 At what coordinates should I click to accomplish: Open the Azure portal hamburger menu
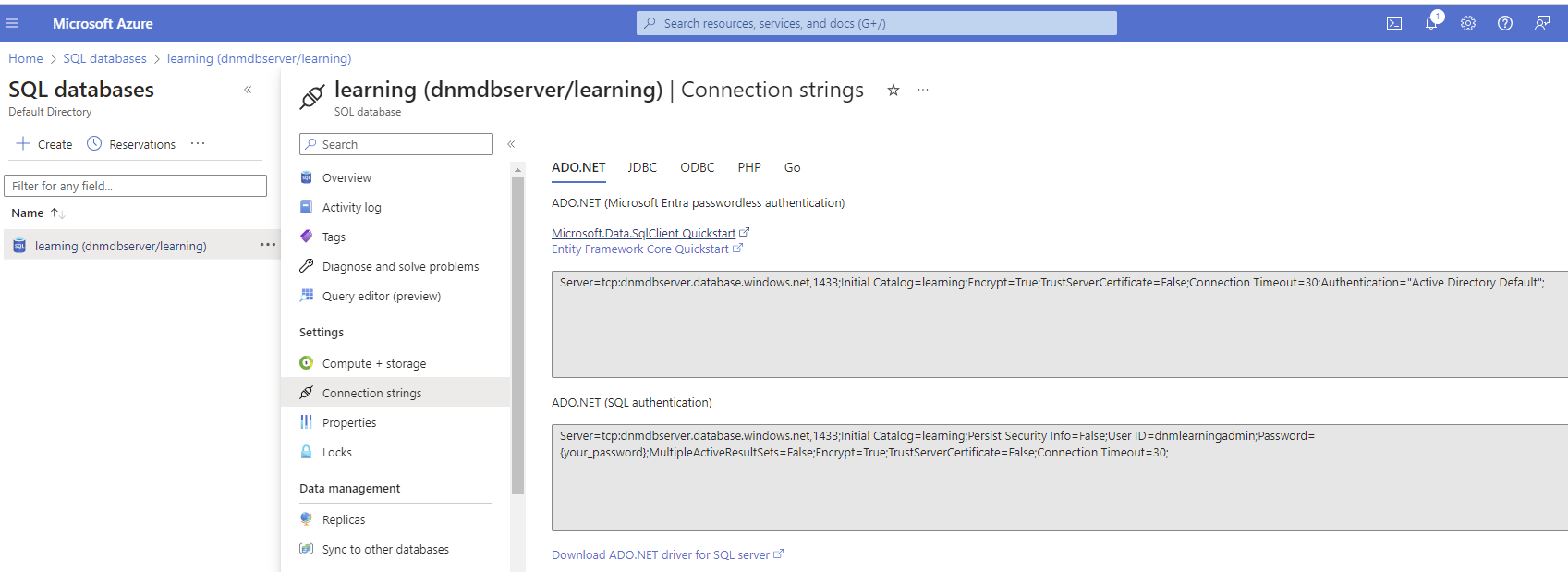tap(12, 23)
